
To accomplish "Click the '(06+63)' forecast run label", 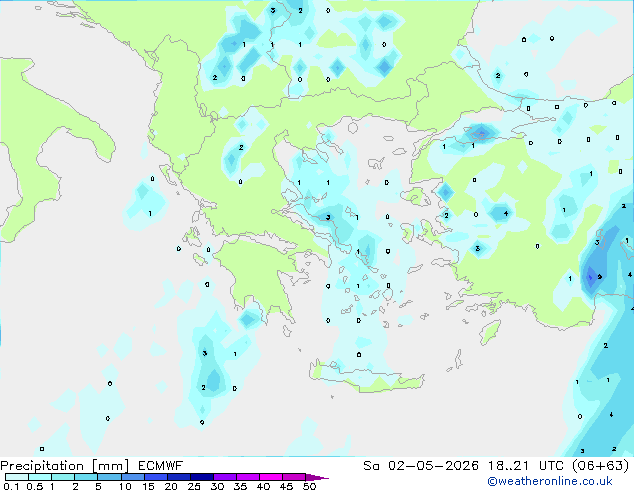I will click(x=601, y=466).
